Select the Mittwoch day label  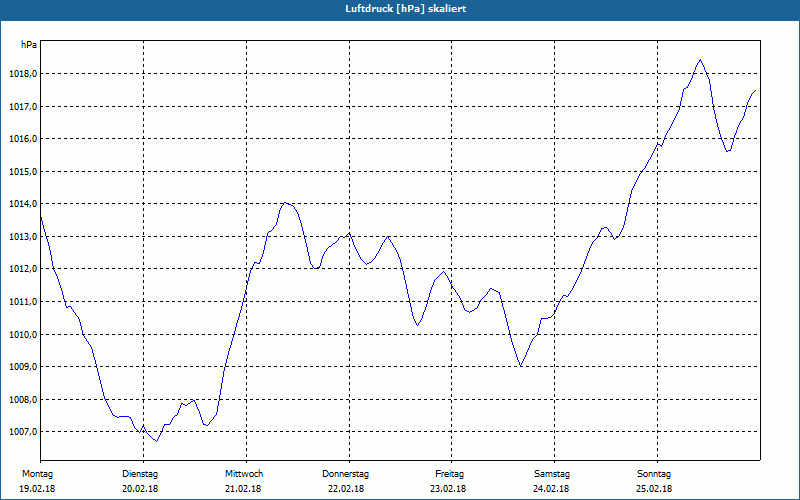tap(244, 474)
